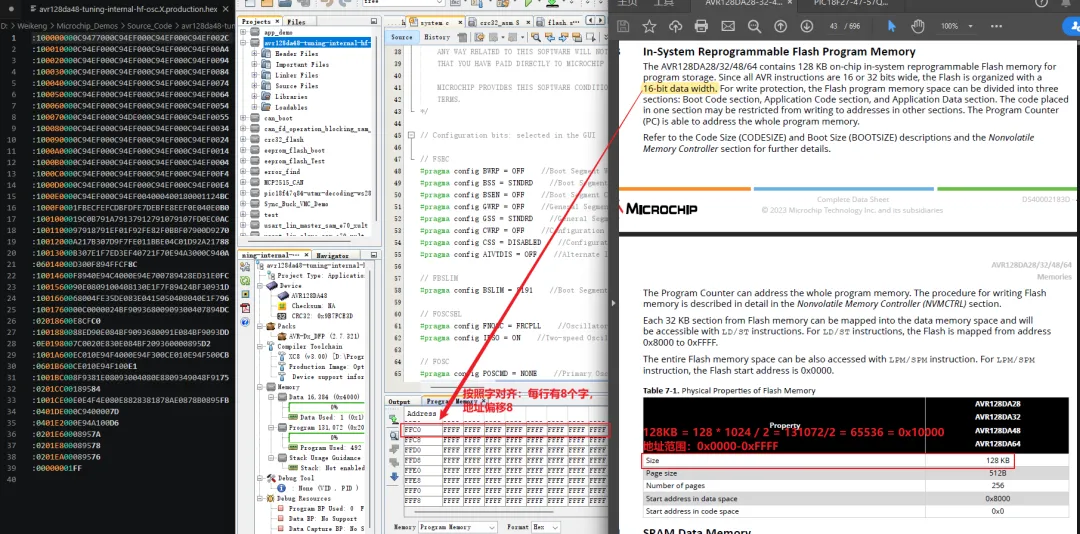Switch to the Source view button
Viewport: 1080px width, 534px height.
coord(402,37)
